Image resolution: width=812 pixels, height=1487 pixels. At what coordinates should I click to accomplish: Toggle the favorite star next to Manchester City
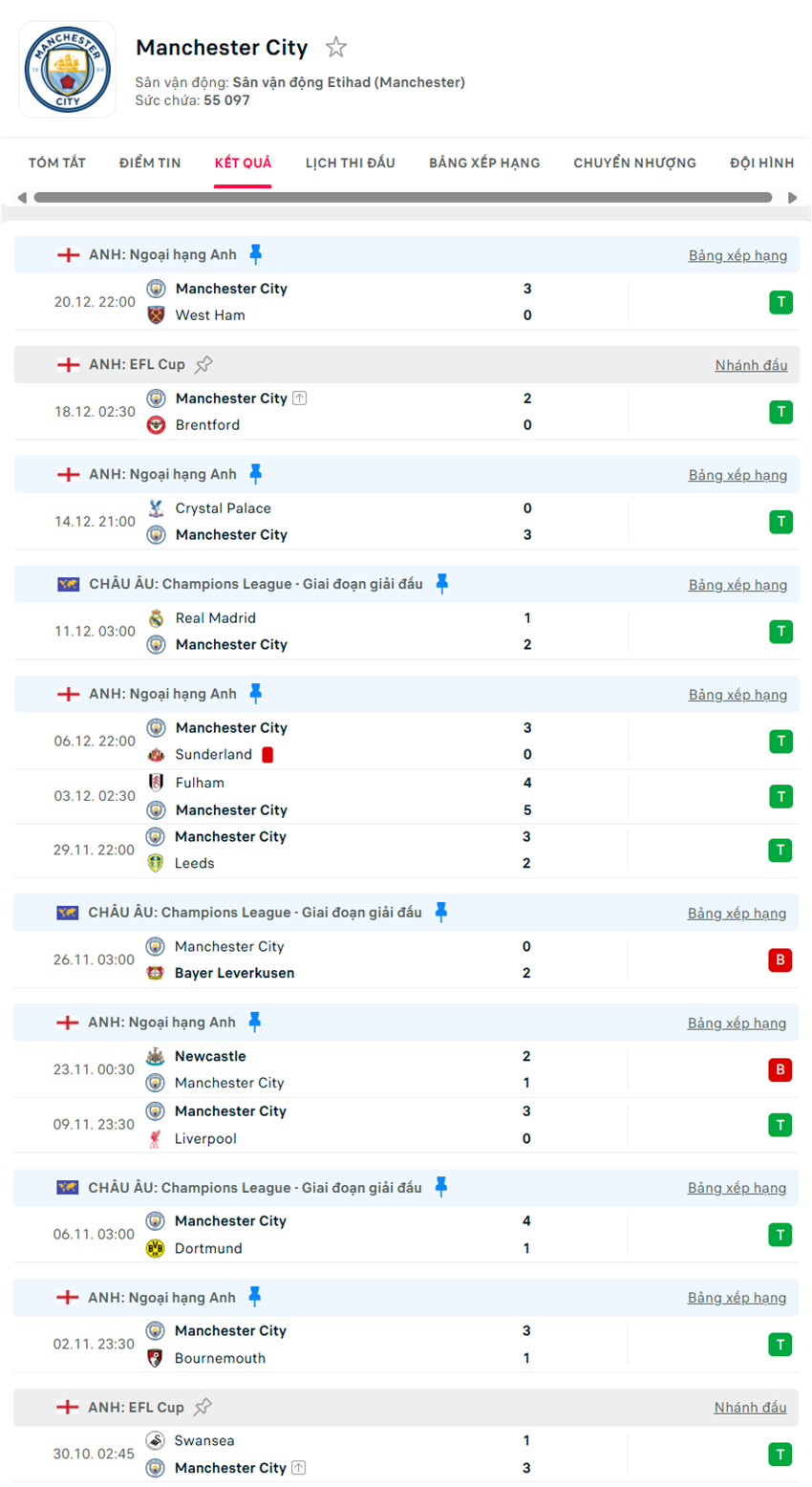point(335,47)
